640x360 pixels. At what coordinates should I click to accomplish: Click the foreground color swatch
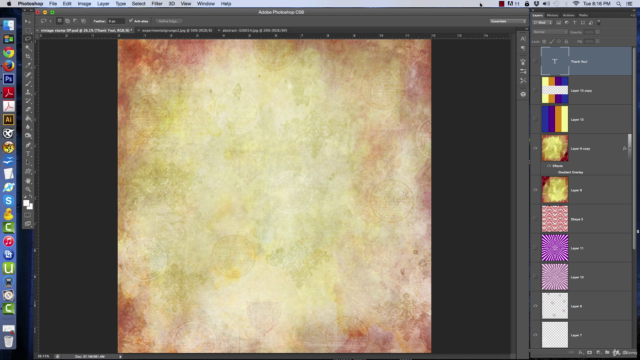pos(26,203)
